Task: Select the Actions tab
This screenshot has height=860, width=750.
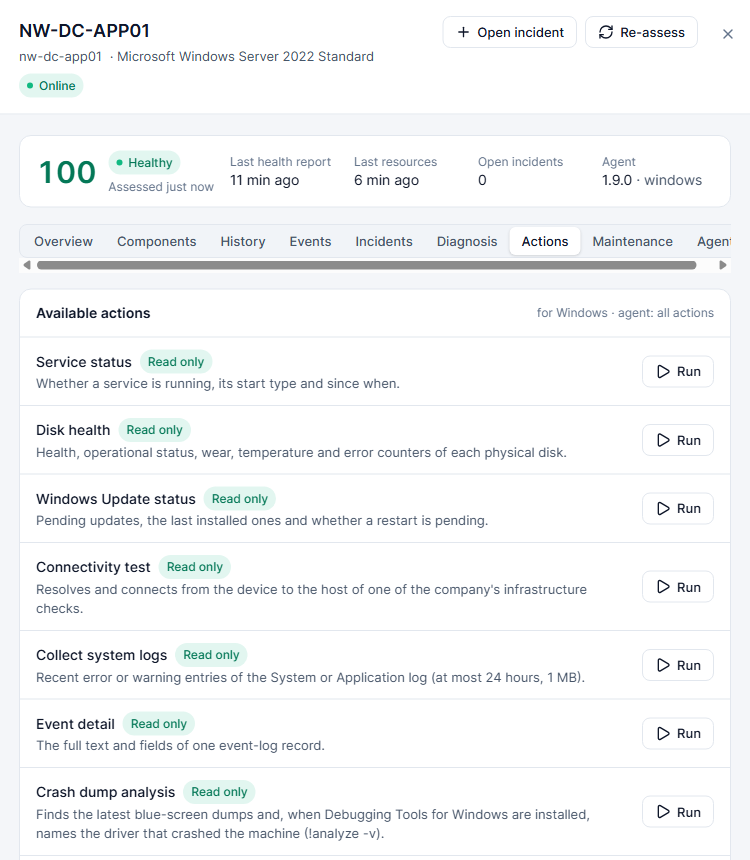Action: [545, 241]
